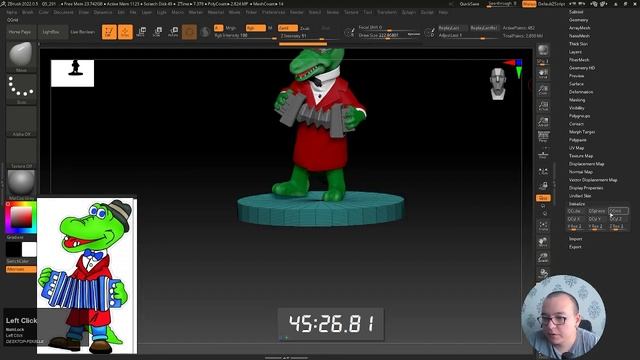Select the white secondary color swatch

click(x=29, y=249)
